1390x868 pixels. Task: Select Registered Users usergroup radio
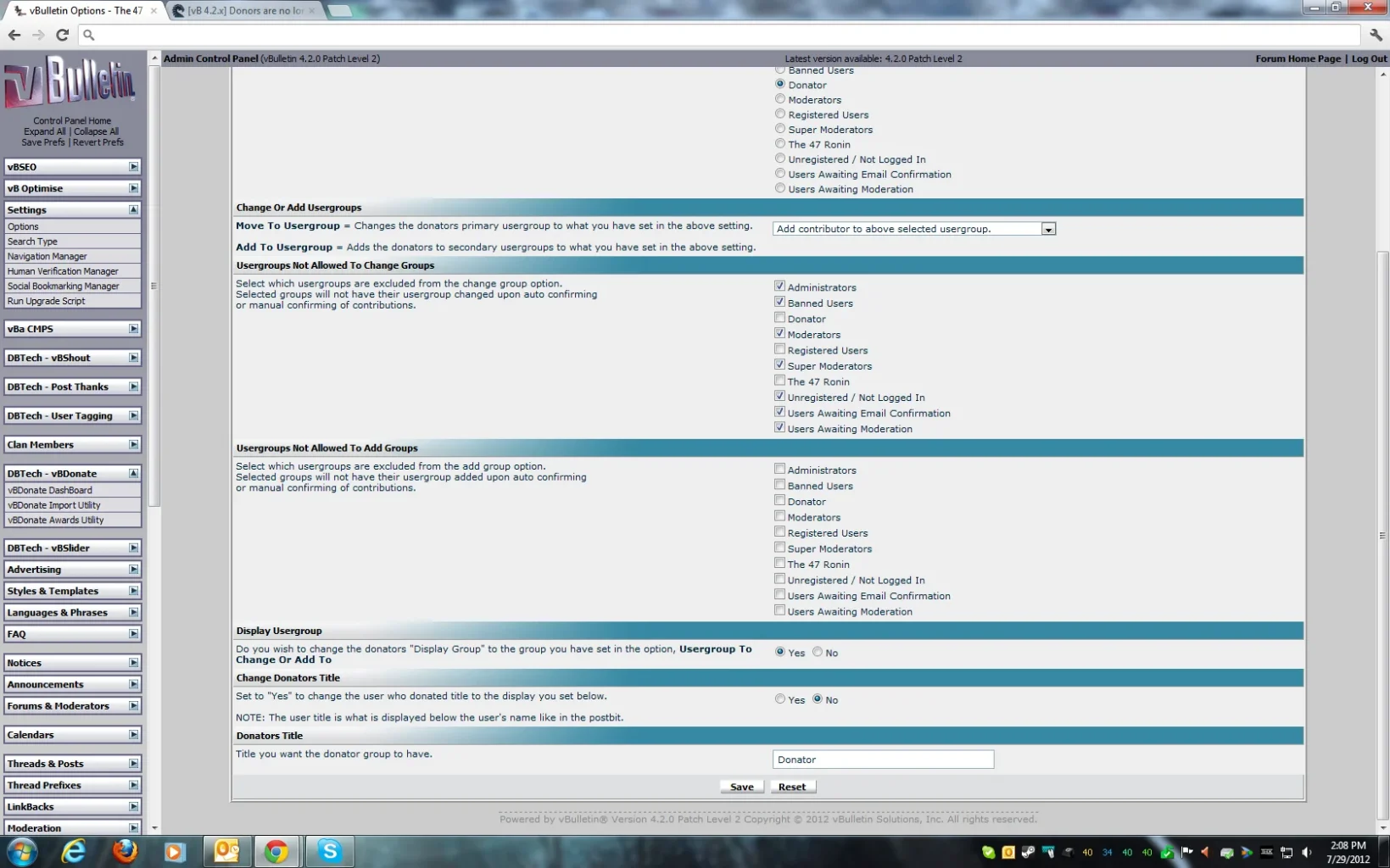click(x=780, y=114)
